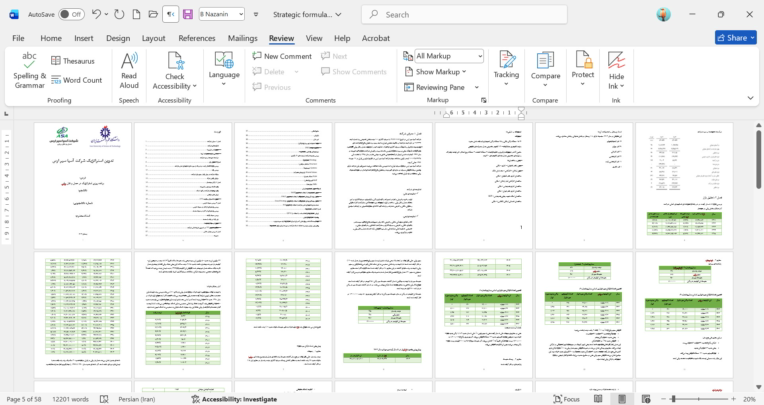Open the Language menu

coord(224,70)
